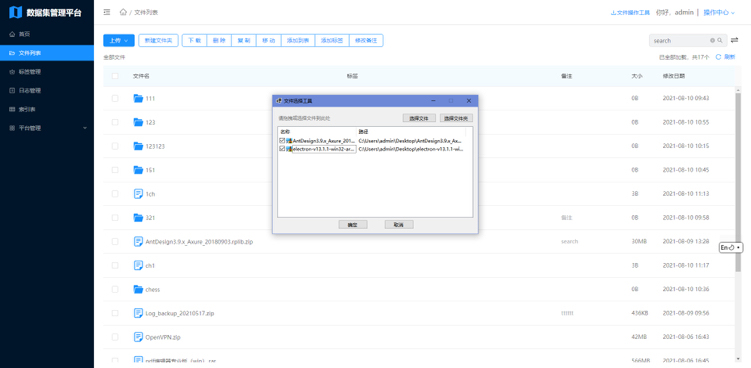Open 标签管理 in the sidebar
Image resolution: width=751 pixels, height=368 pixels.
click(x=47, y=72)
